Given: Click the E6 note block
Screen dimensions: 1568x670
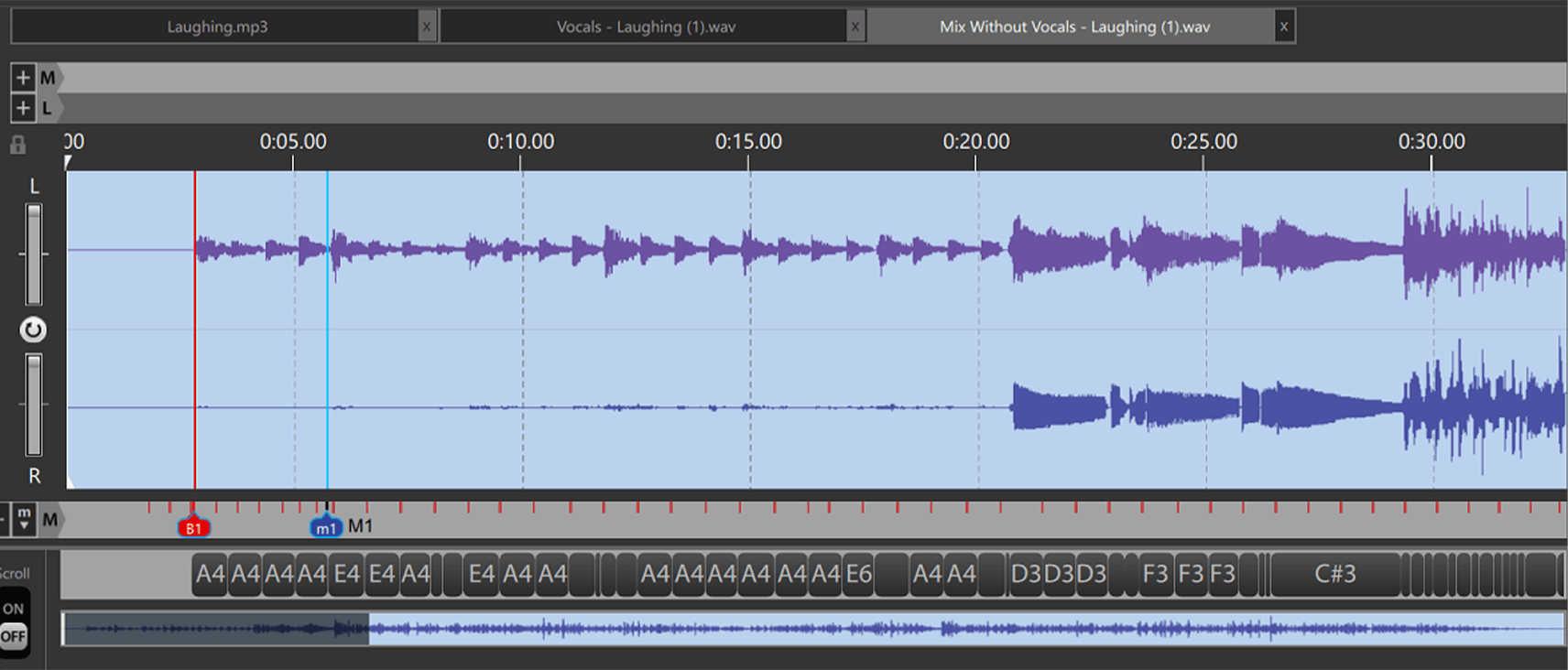Looking at the screenshot, I should pos(858,574).
